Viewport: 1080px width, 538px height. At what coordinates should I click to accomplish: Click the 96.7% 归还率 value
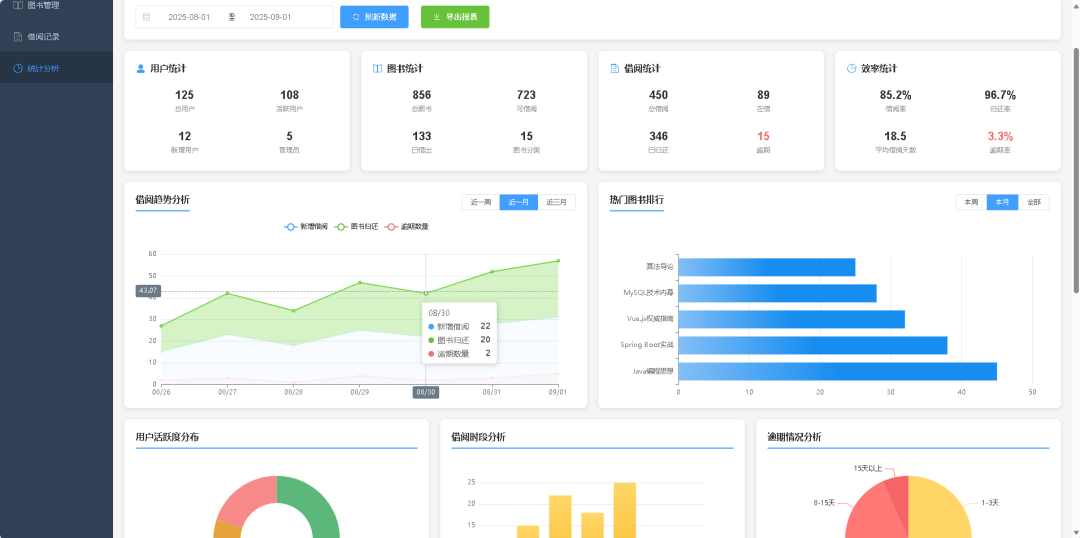(1000, 95)
